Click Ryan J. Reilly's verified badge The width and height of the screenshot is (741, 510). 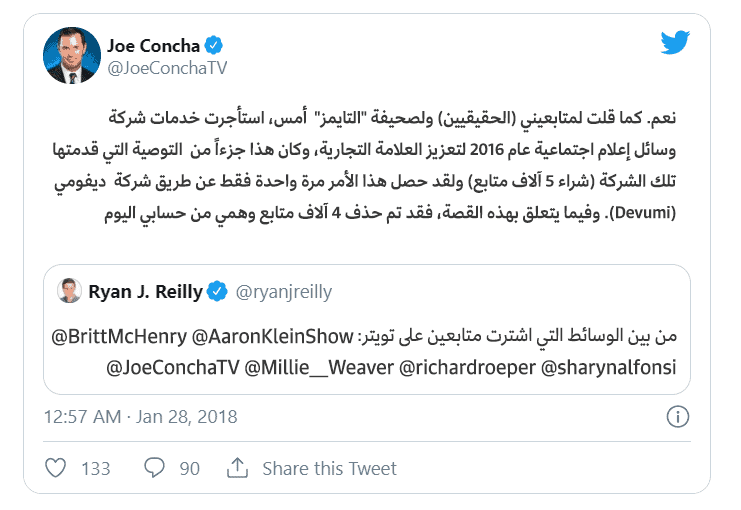(x=218, y=292)
